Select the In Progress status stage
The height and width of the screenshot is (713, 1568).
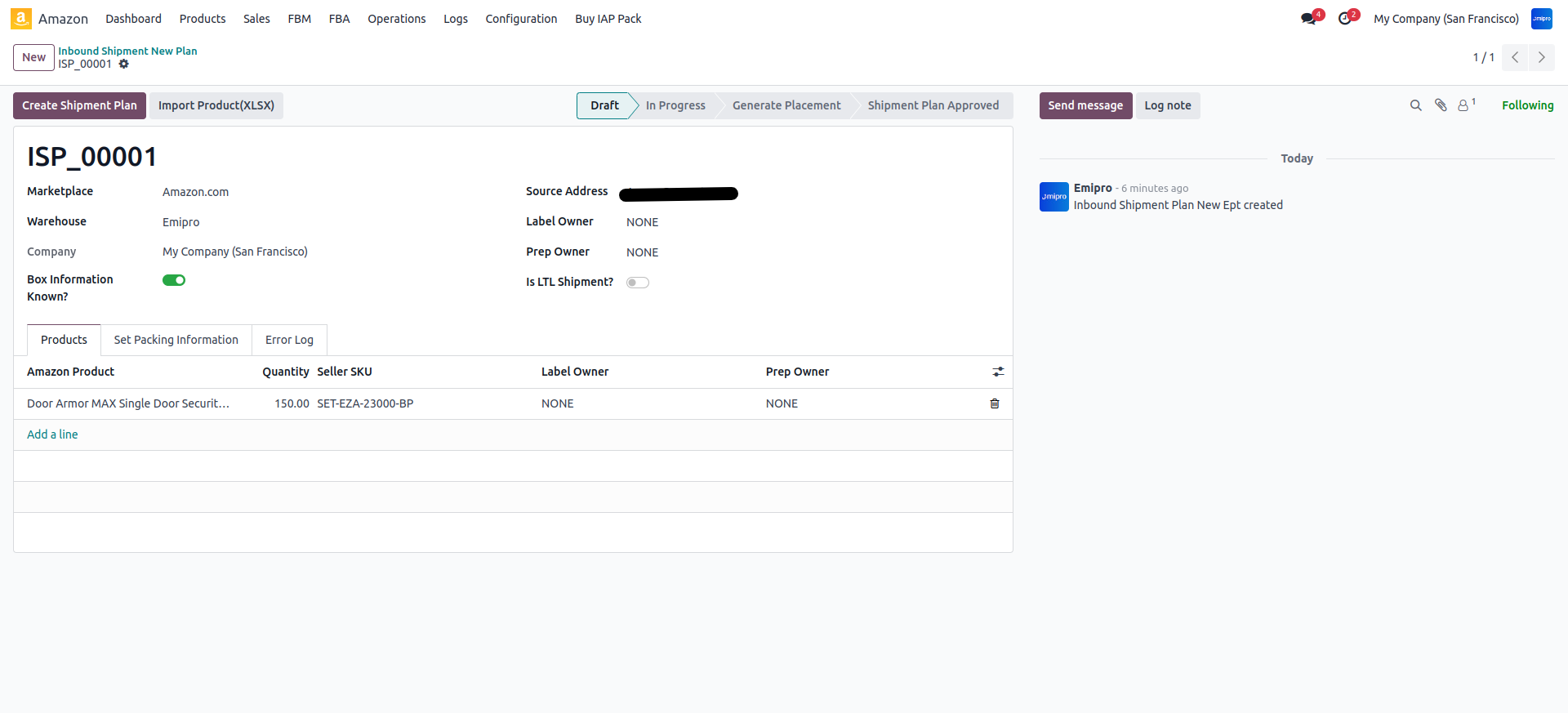click(675, 105)
